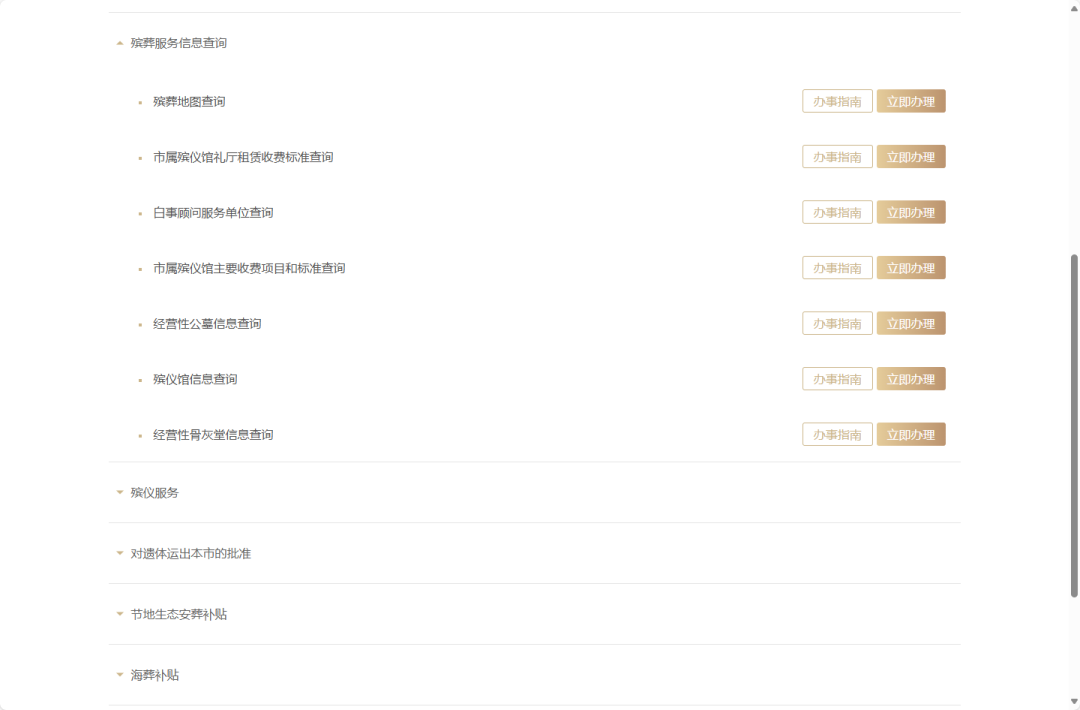Select the 经营性骨灰堂信息查询 item text
This screenshot has height=710, width=1080.
213,435
